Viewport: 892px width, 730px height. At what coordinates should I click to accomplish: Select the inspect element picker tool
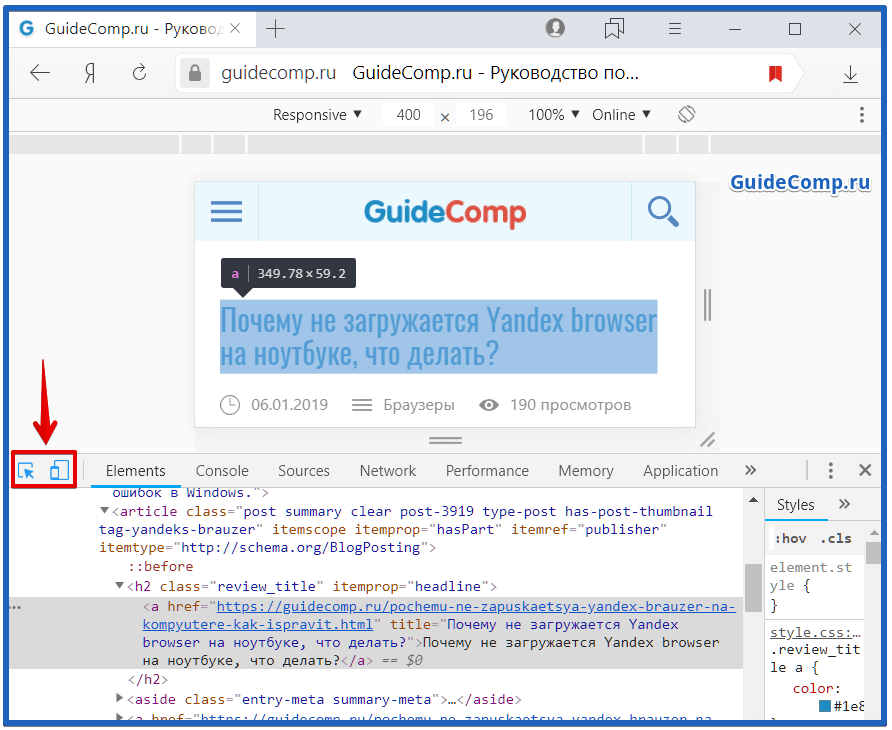click(x=27, y=471)
